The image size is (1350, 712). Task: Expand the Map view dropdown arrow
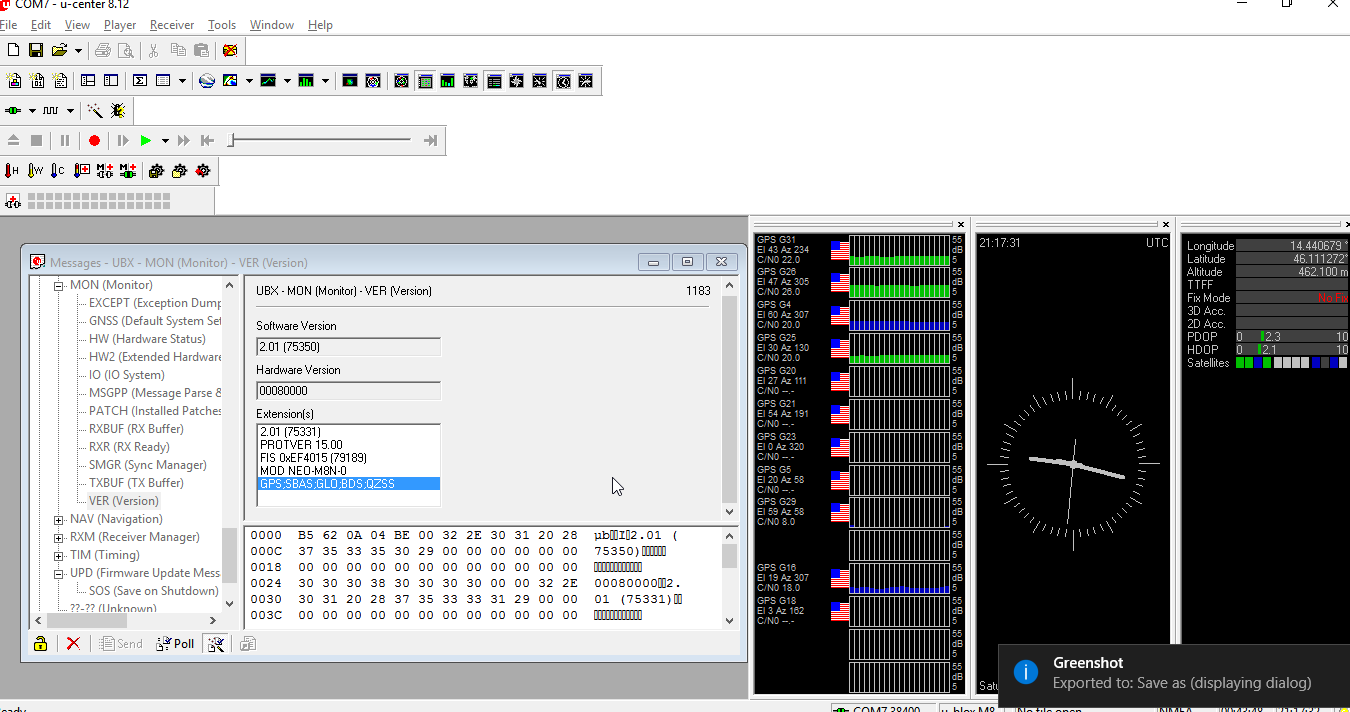[248, 81]
